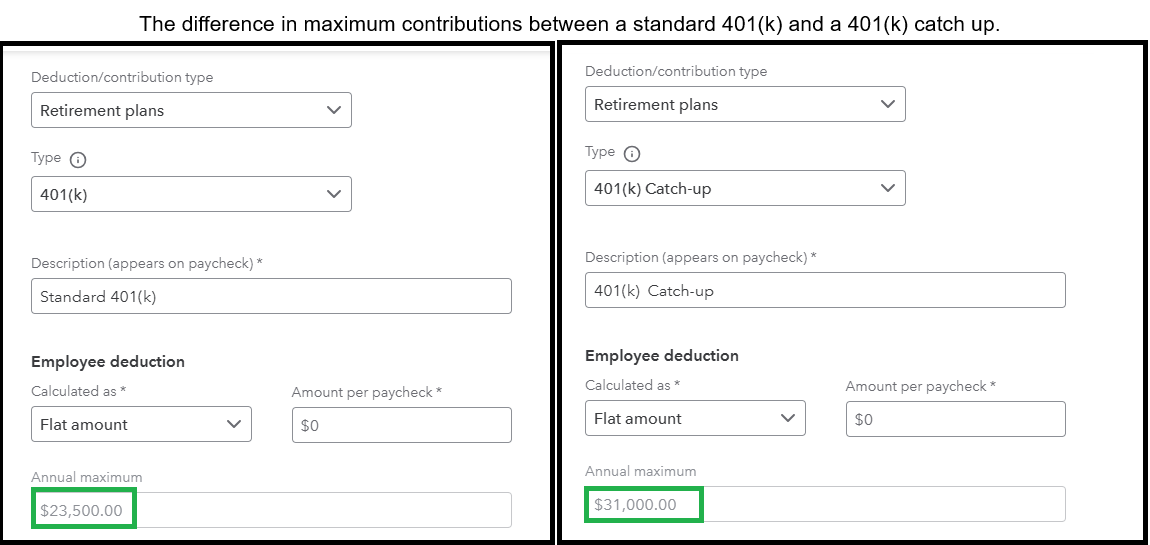Click the Type info icon in the Catch-up panel

631,154
